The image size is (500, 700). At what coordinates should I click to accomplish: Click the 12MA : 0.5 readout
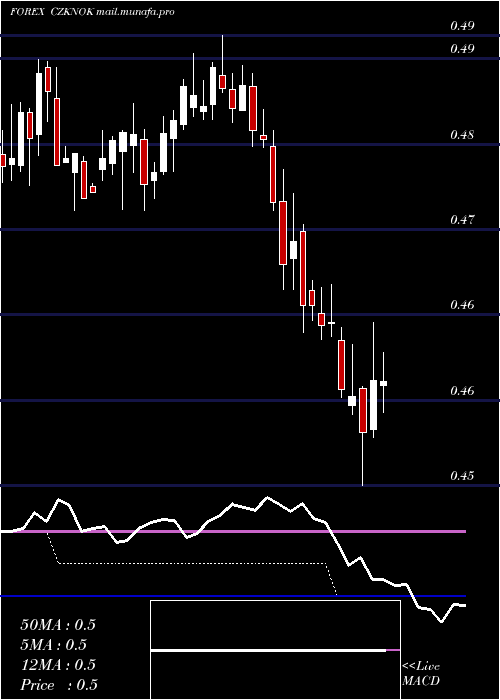coord(58,665)
